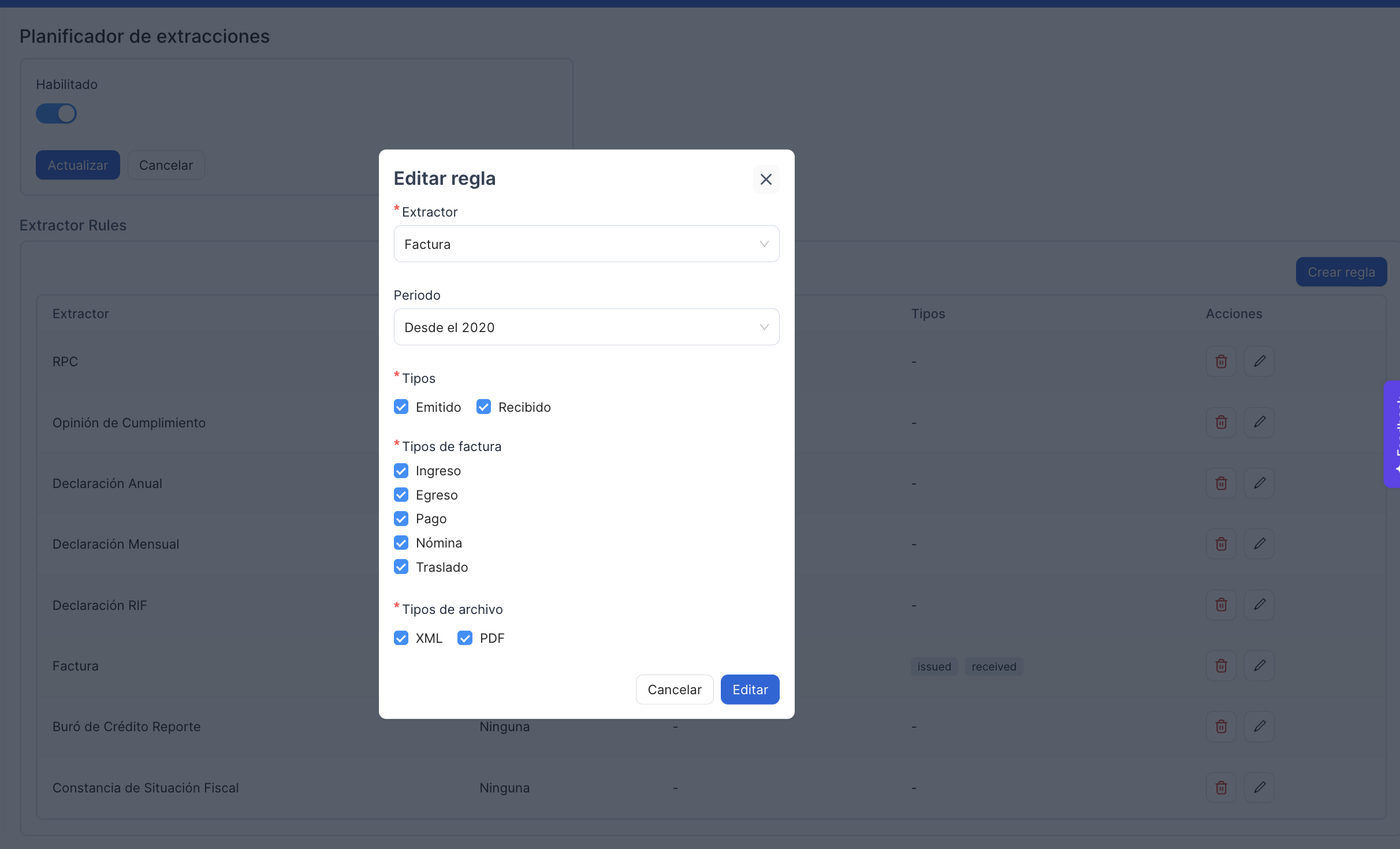Open the Periodo dropdown showing Desde el 2020
This screenshot has height=849, width=1400.
click(586, 327)
